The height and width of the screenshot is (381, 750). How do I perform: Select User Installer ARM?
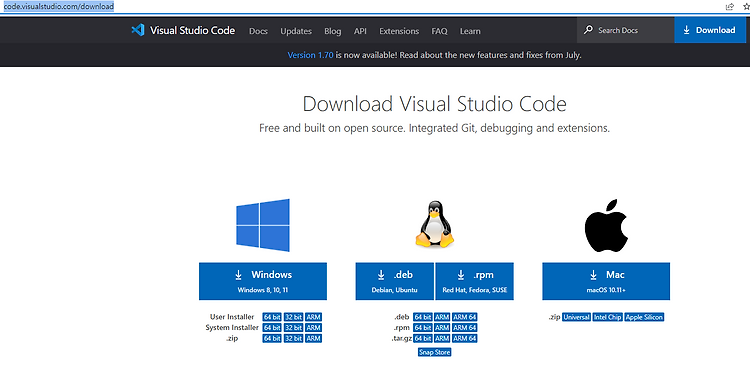point(314,317)
